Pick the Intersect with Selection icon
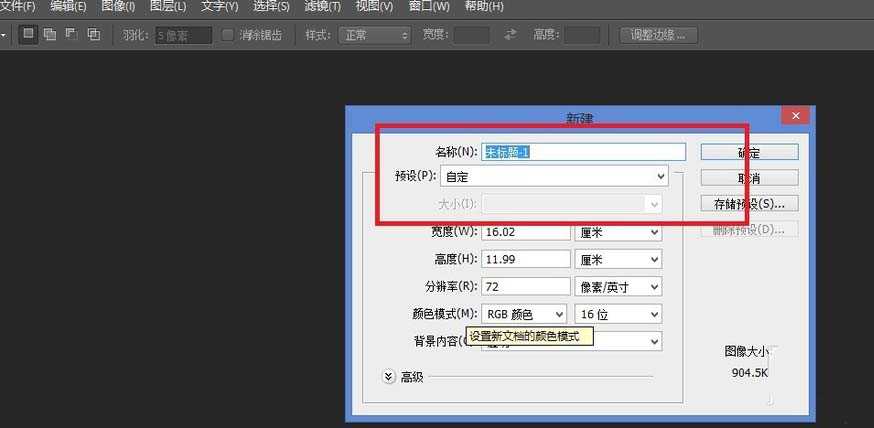 coord(93,35)
